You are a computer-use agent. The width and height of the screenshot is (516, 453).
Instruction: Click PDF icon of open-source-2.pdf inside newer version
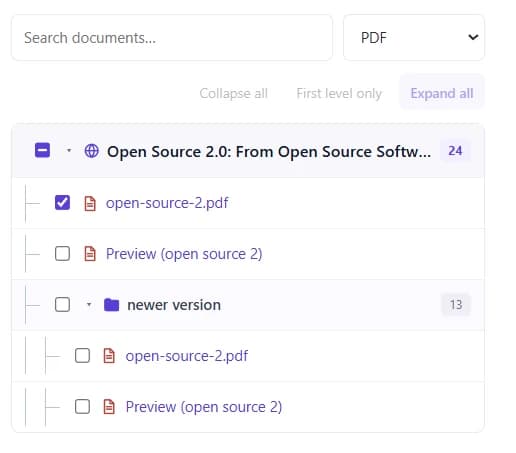[x=109, y=356]
